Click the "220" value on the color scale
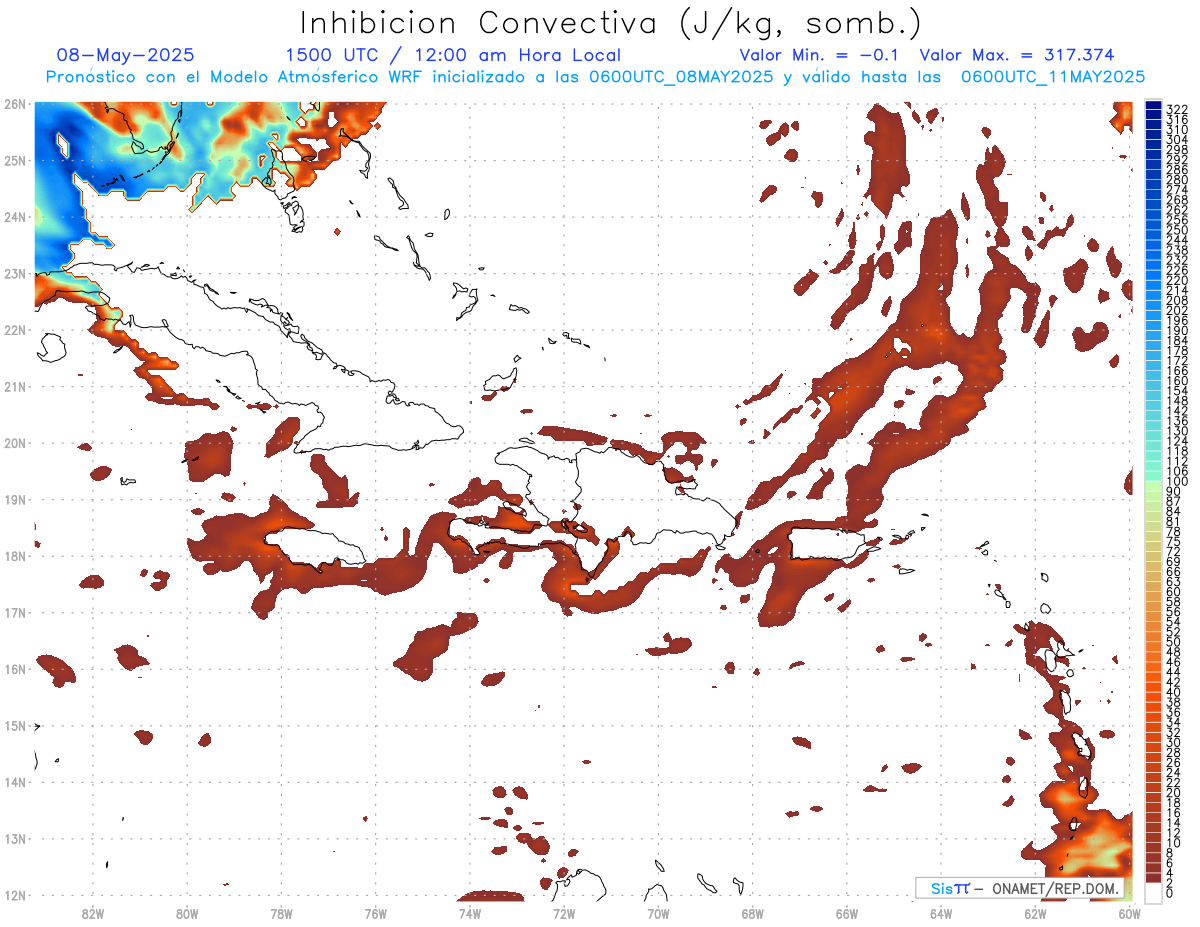This screenshot has height=927, width=1200. [1177, 280]
